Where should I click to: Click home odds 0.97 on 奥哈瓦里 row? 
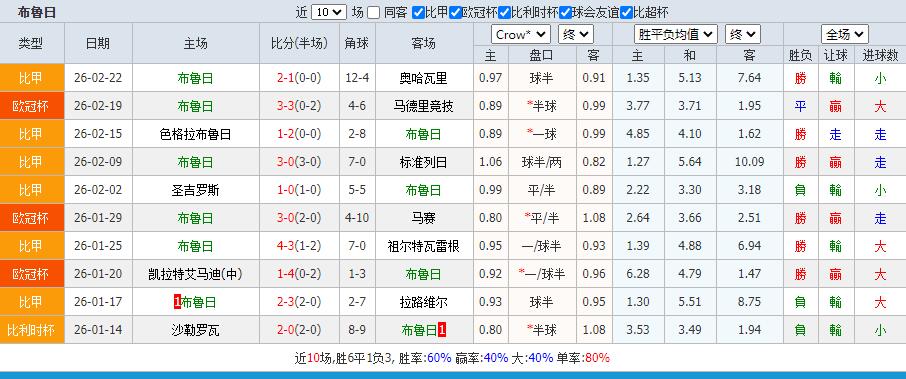491,78
